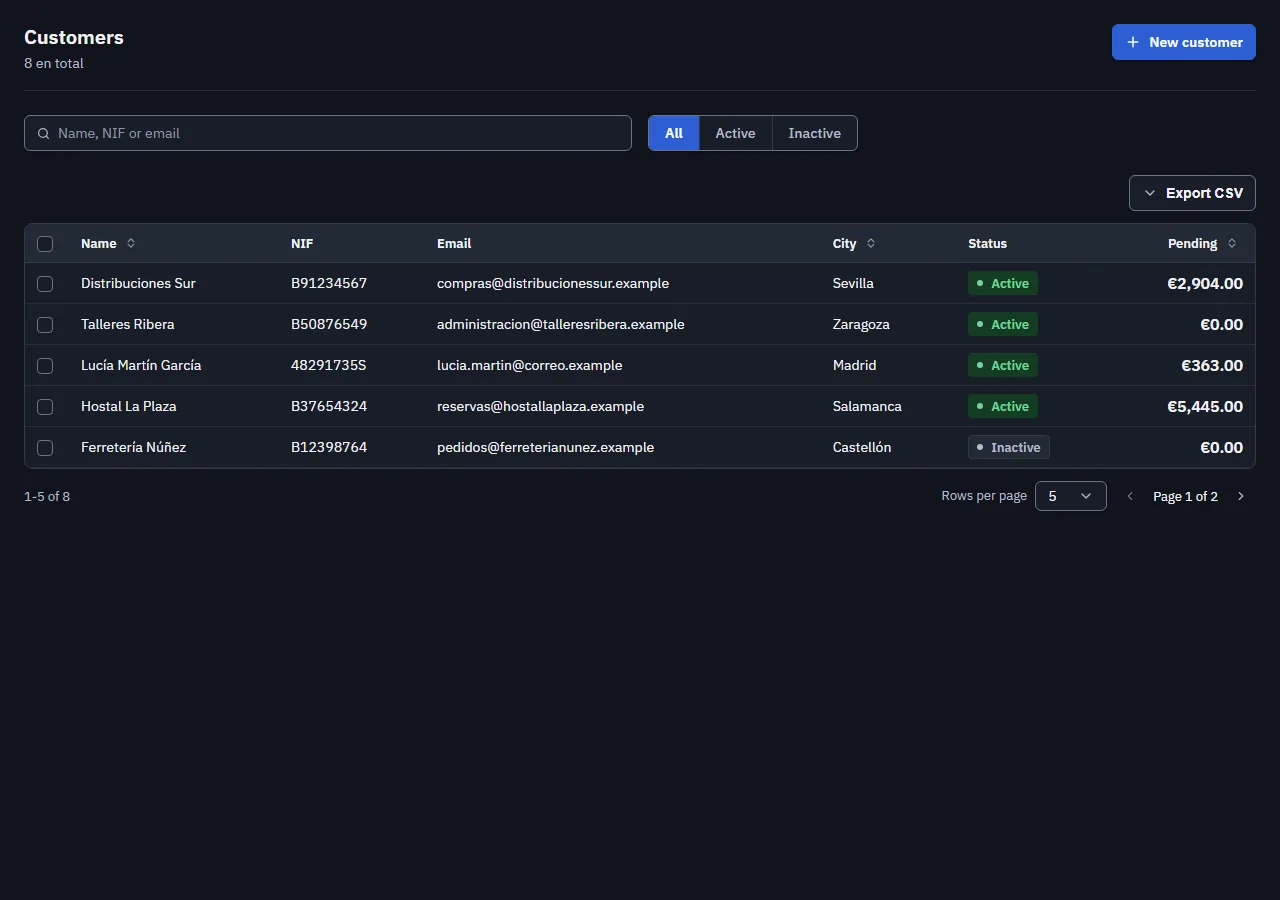
Task: Check the Ferretería Núñez row checkbox
Action: [45, 448]
